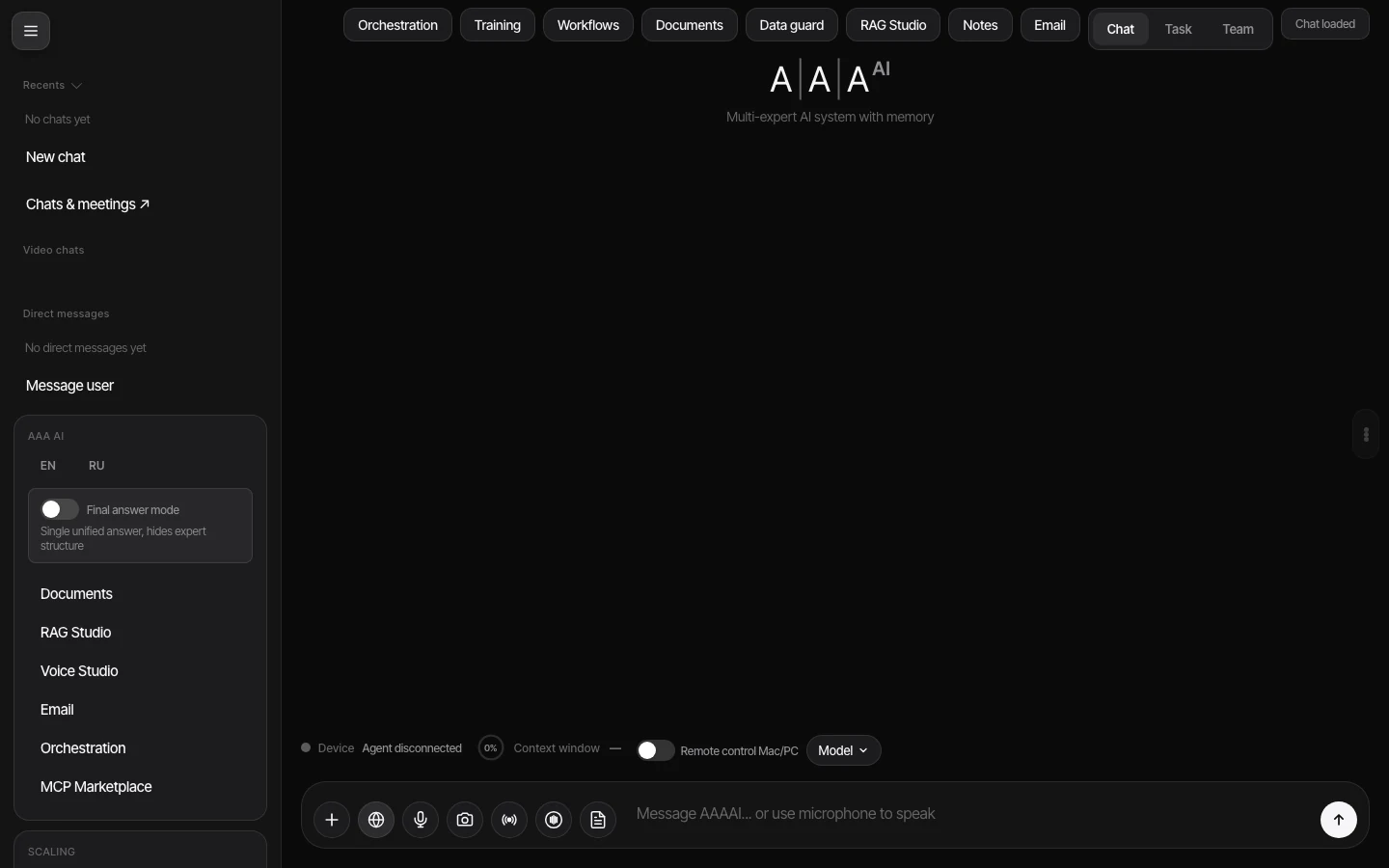Open Orchestration in the sidebar list
Viewport: 1389px width, 868px height.
click(83, 748)
